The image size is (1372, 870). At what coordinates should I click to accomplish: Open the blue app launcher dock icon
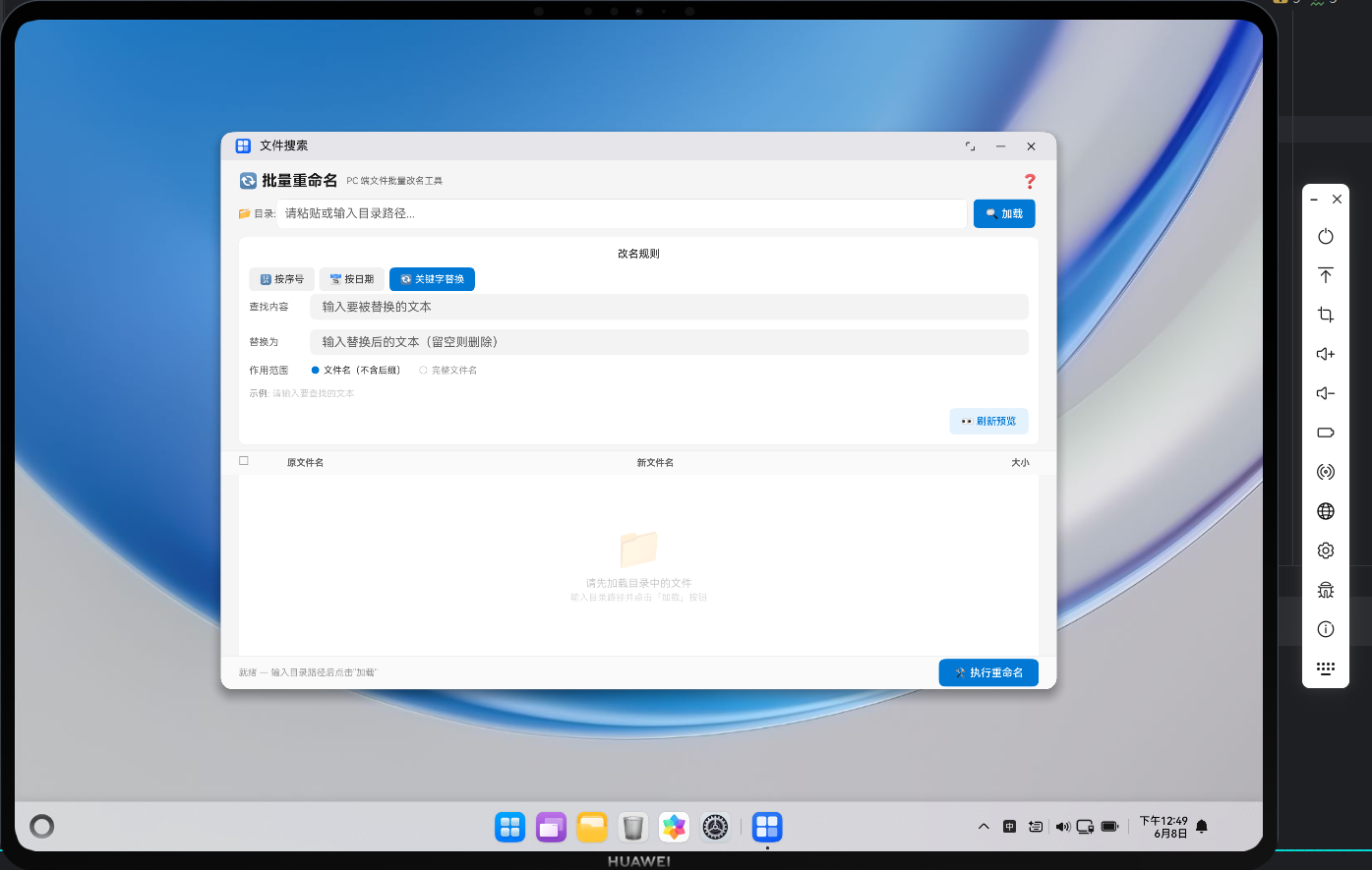pos(509,827)
